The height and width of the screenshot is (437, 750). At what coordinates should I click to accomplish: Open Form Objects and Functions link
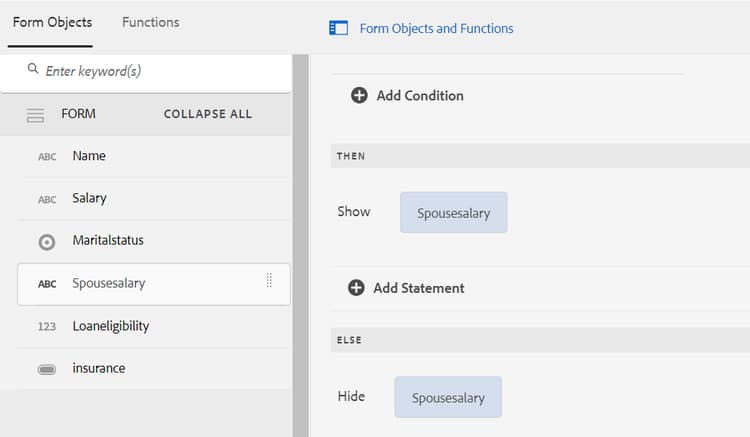click(x=436, y=28)
